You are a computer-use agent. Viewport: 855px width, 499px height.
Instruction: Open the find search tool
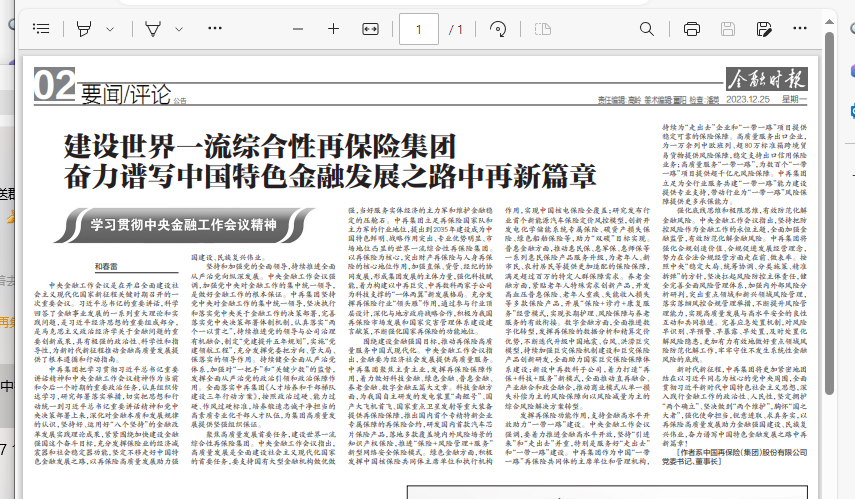click(647, 28)
